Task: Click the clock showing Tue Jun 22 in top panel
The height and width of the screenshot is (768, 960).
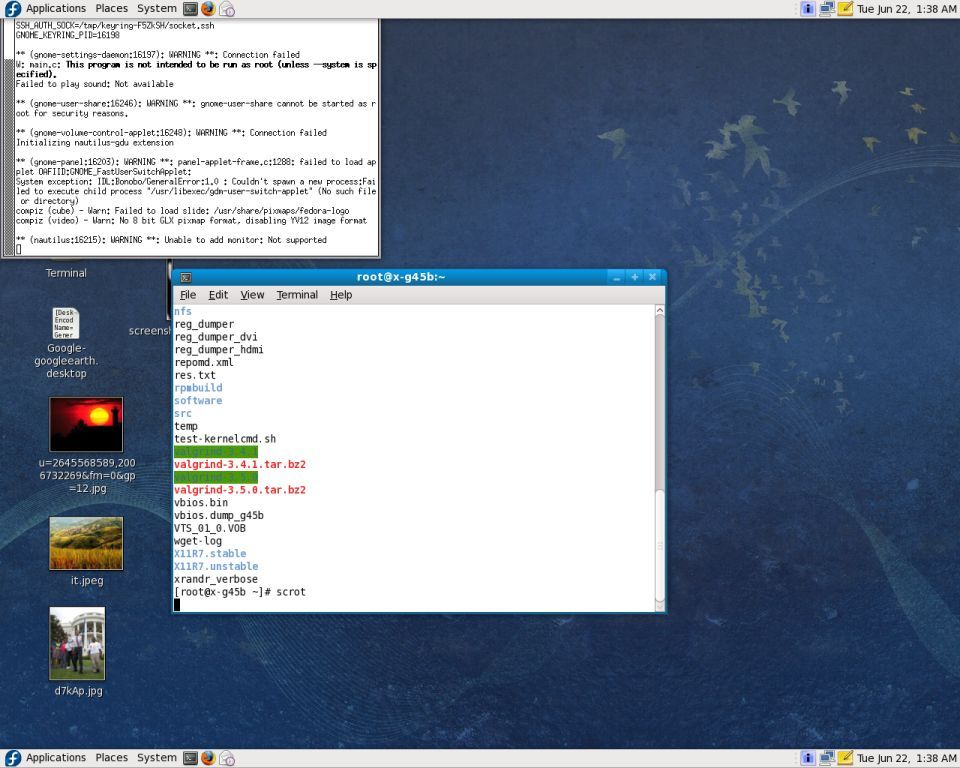Action: point(906,8)
